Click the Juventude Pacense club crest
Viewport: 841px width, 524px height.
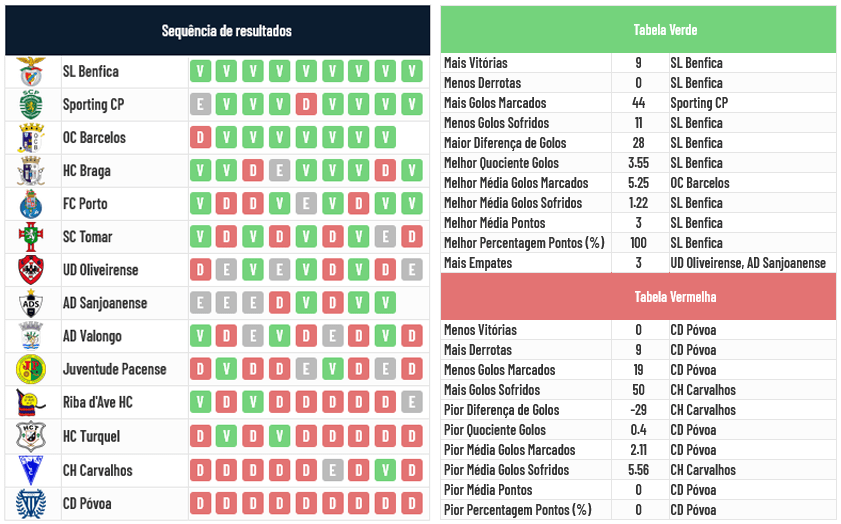tap(31, 370)
